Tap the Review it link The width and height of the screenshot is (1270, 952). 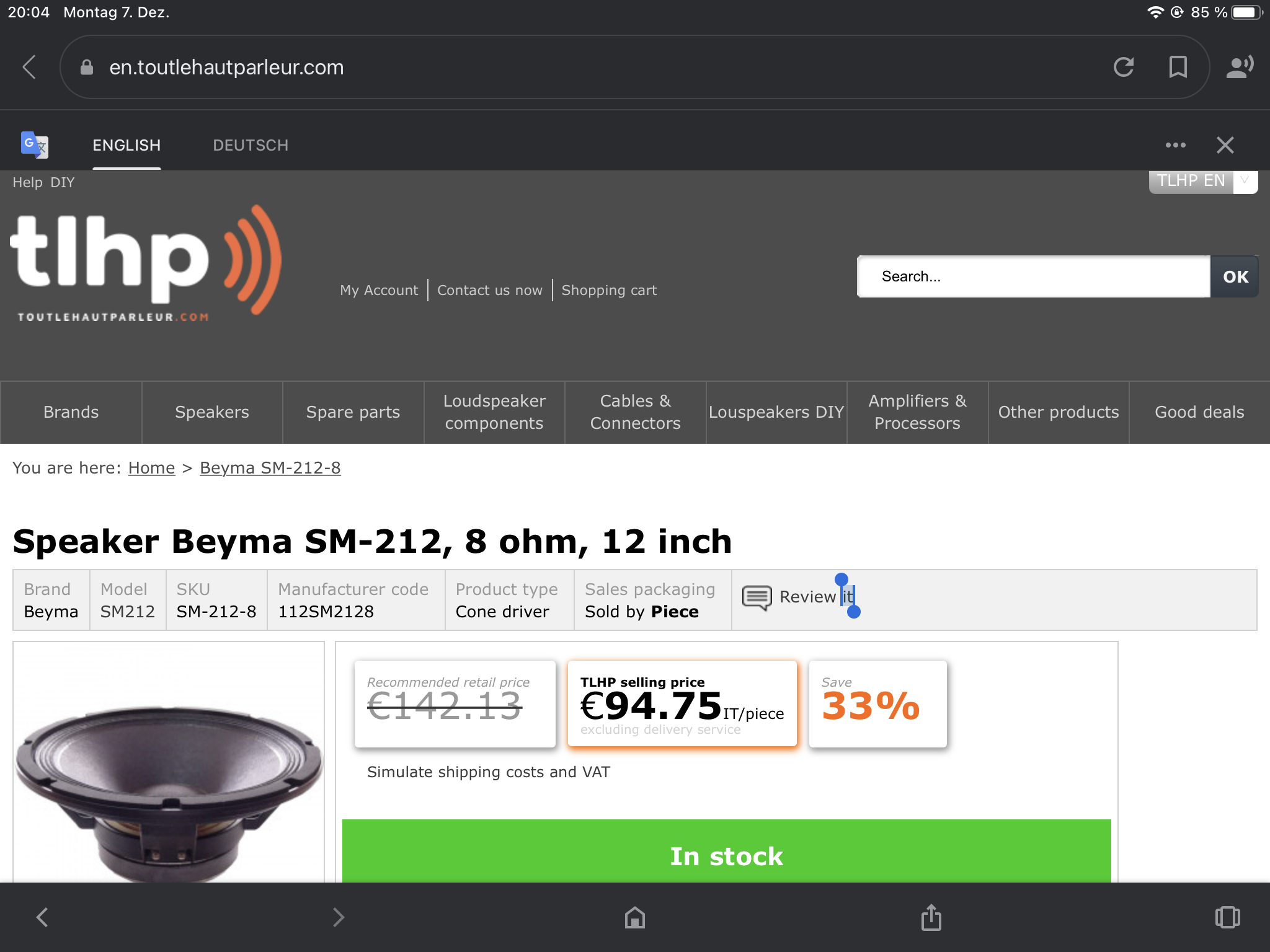(816, 597)
